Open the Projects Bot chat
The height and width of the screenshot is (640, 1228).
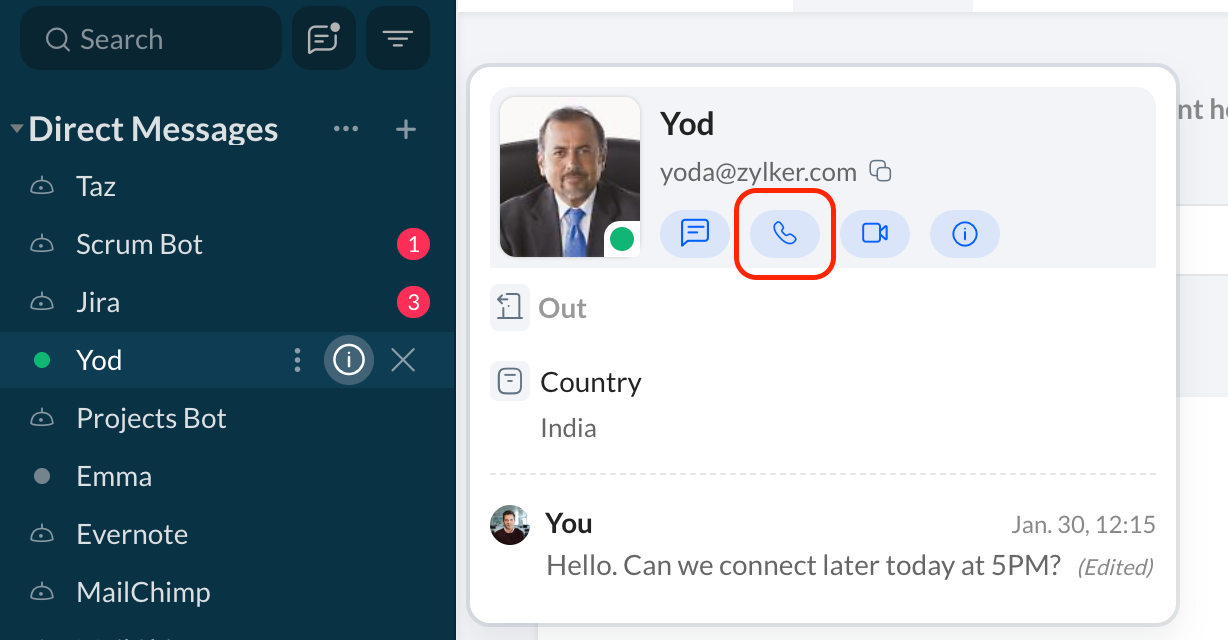[x=151, y=419]
